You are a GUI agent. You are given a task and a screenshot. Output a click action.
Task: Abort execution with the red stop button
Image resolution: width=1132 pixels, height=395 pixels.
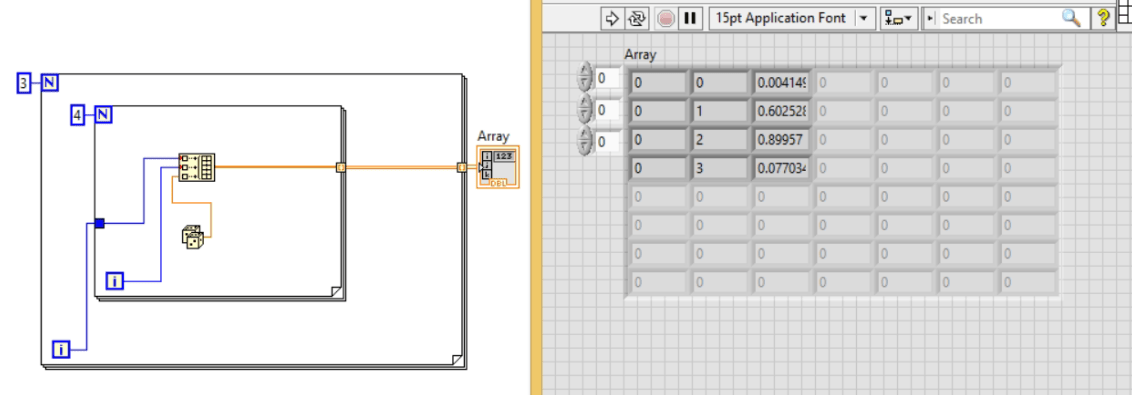(x=666, y=19)
